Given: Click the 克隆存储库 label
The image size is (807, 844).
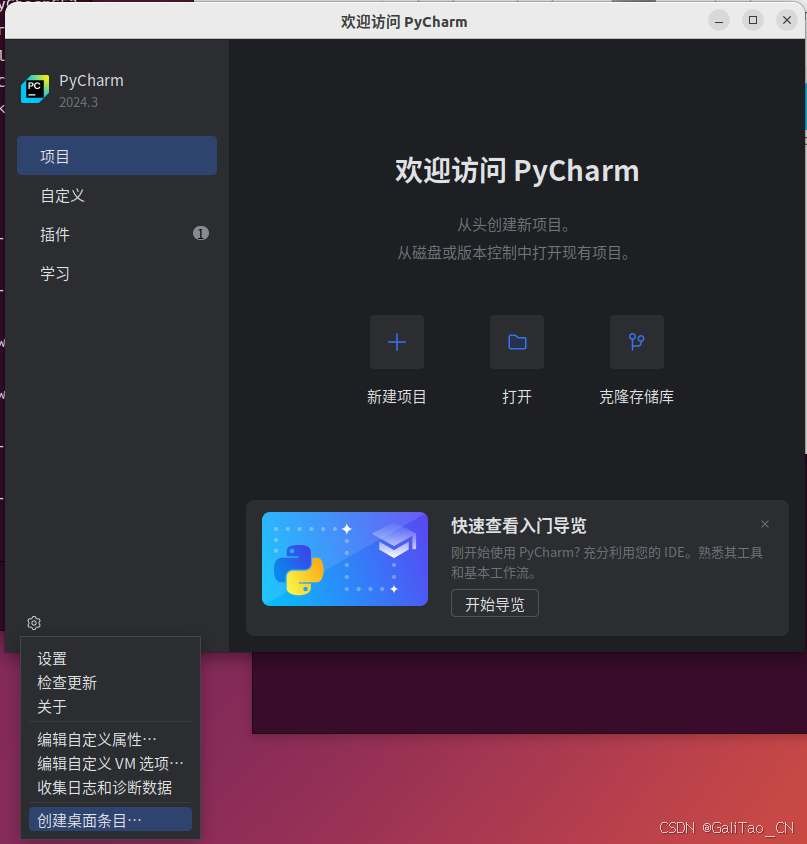Looking at the screenshot, I should click(637, 397).
